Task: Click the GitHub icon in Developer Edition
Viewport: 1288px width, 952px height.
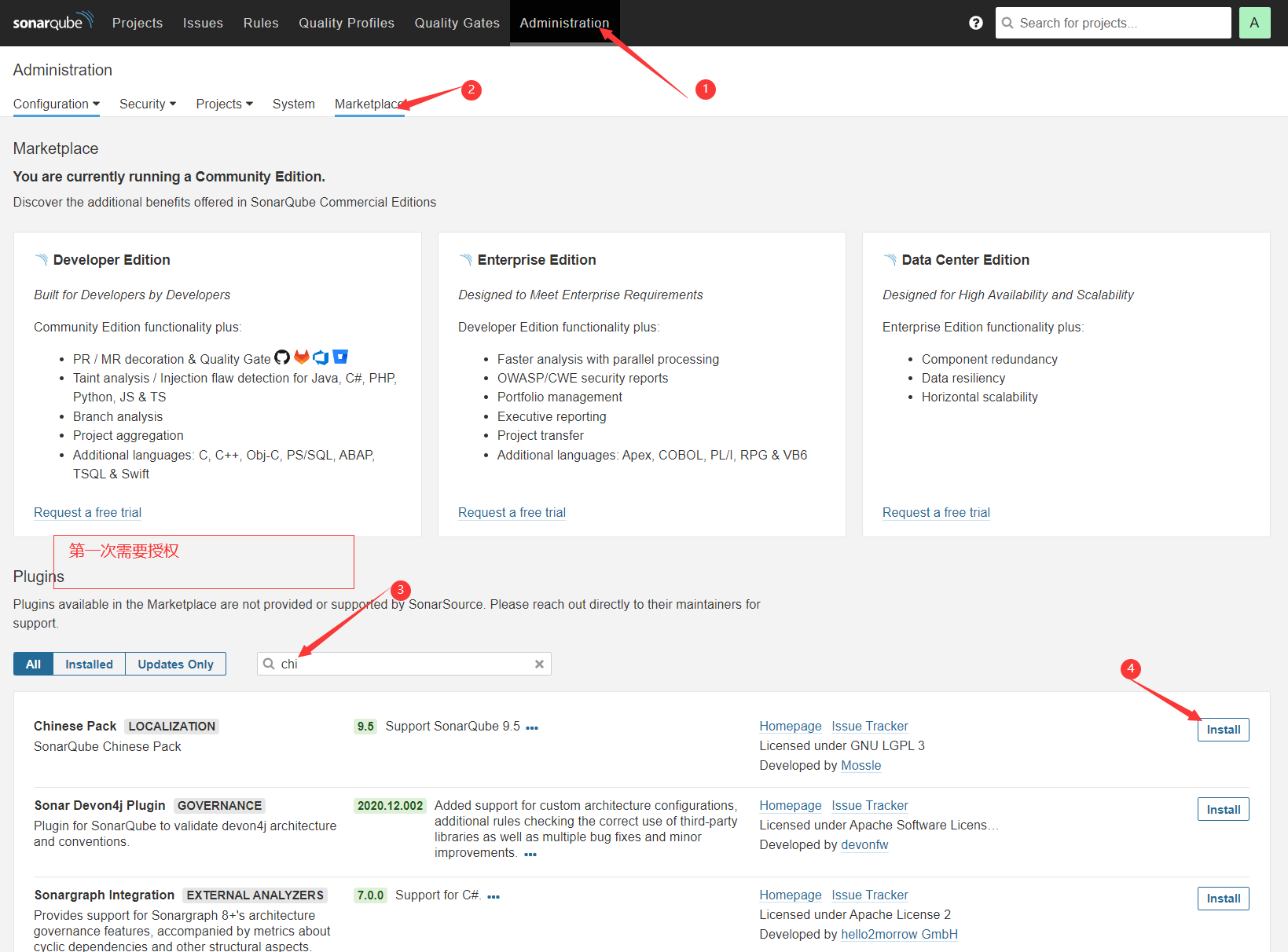Action: pyautogui.click(x=282, y=357)
